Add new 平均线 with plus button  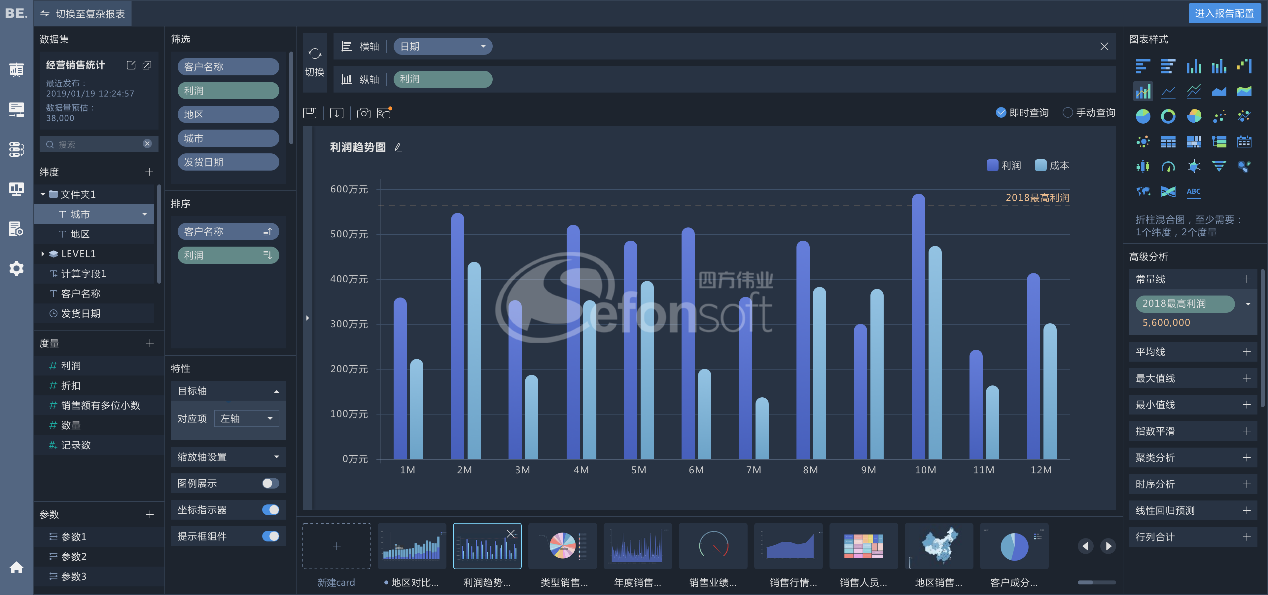point(1247,352)
